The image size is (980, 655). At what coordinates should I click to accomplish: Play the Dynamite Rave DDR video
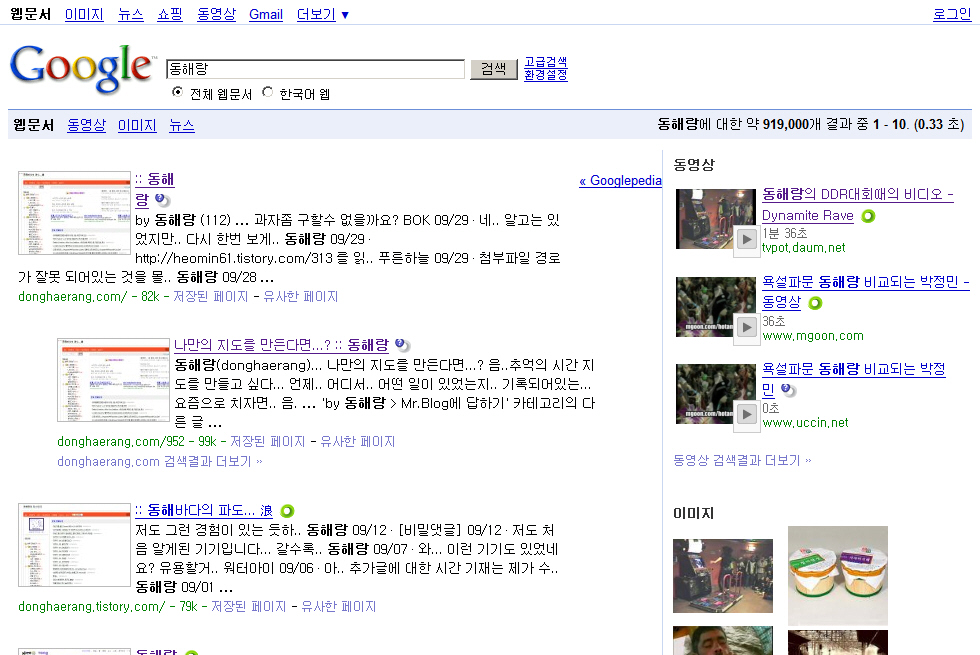tap(746, 239)
